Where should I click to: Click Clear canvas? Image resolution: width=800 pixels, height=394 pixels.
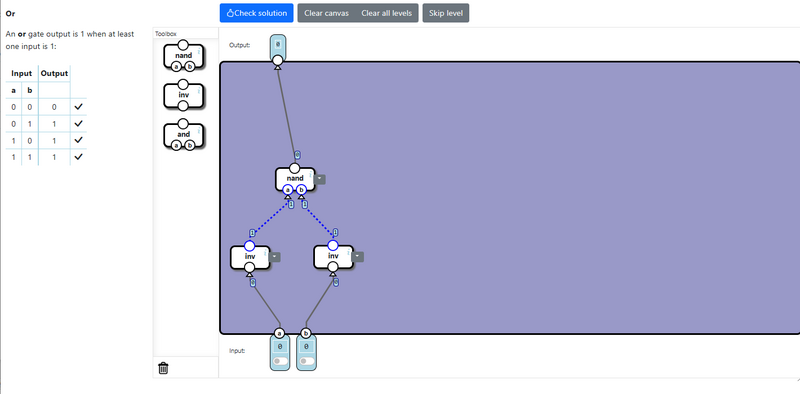327,13
